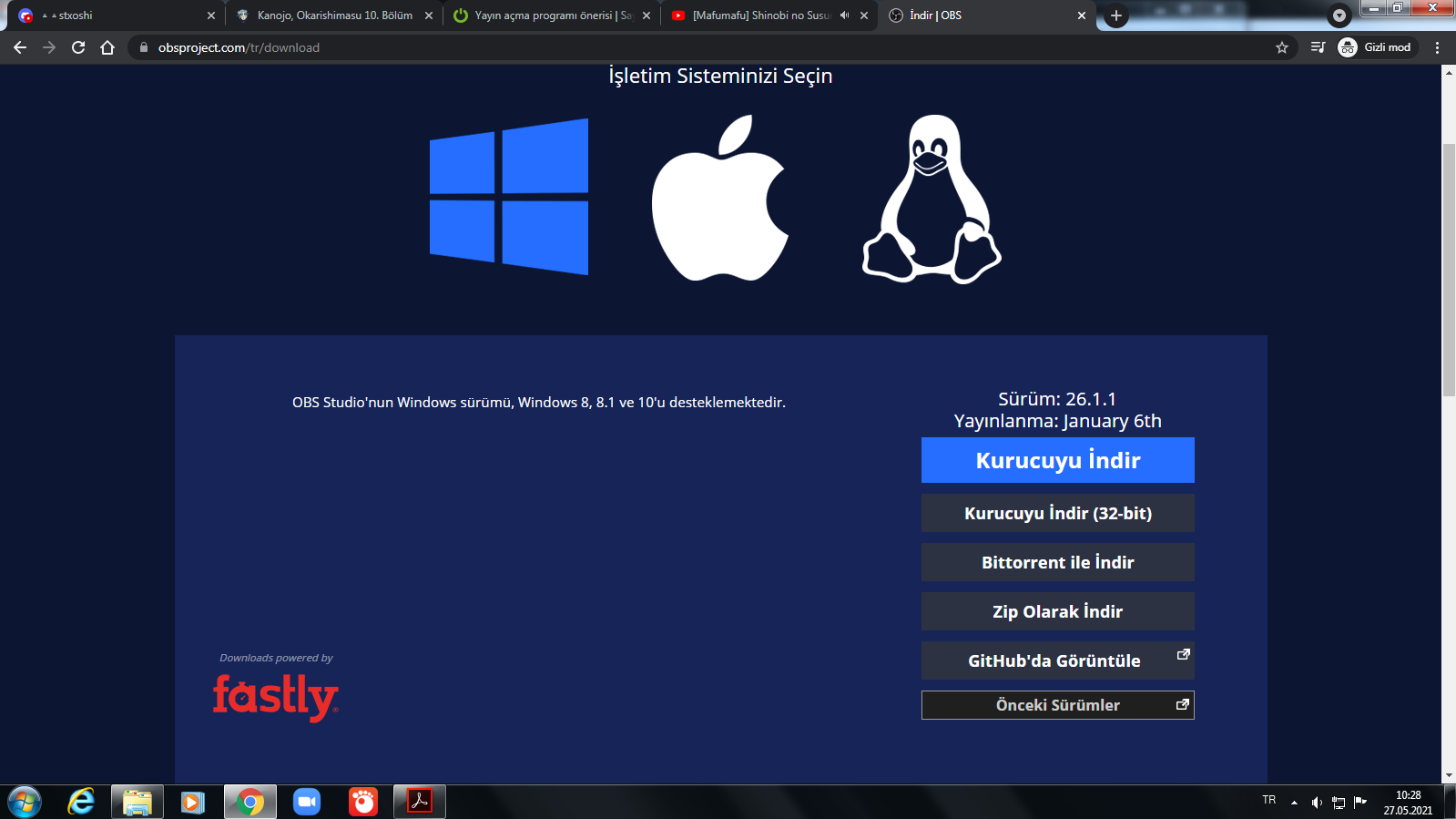Viewport: 1456px width, 819px height.
Task: Open Zoom from the taskbar
Action: [x=307, y=802]
